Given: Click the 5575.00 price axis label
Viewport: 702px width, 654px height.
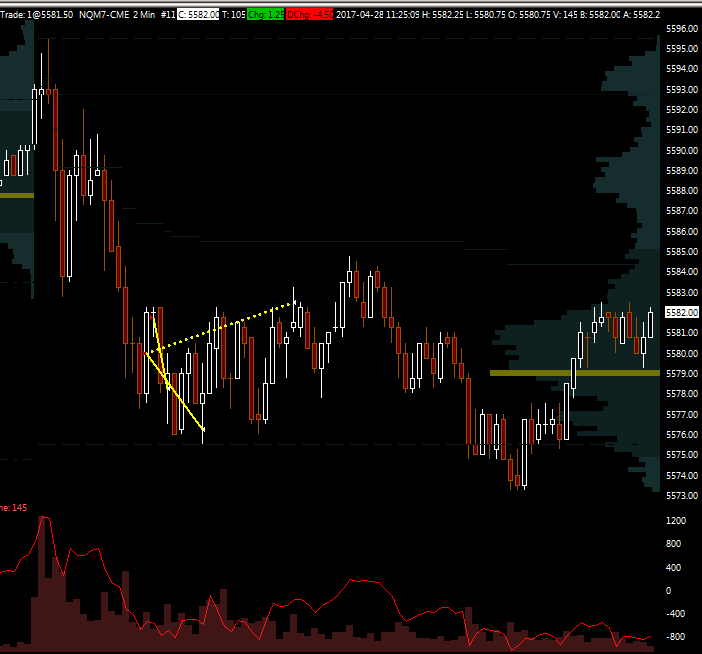Looking at the screenshot, I should (682, 455).
